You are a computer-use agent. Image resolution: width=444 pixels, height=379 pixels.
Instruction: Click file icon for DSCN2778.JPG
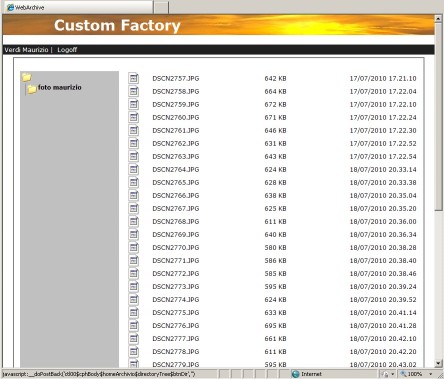(134, 351)
